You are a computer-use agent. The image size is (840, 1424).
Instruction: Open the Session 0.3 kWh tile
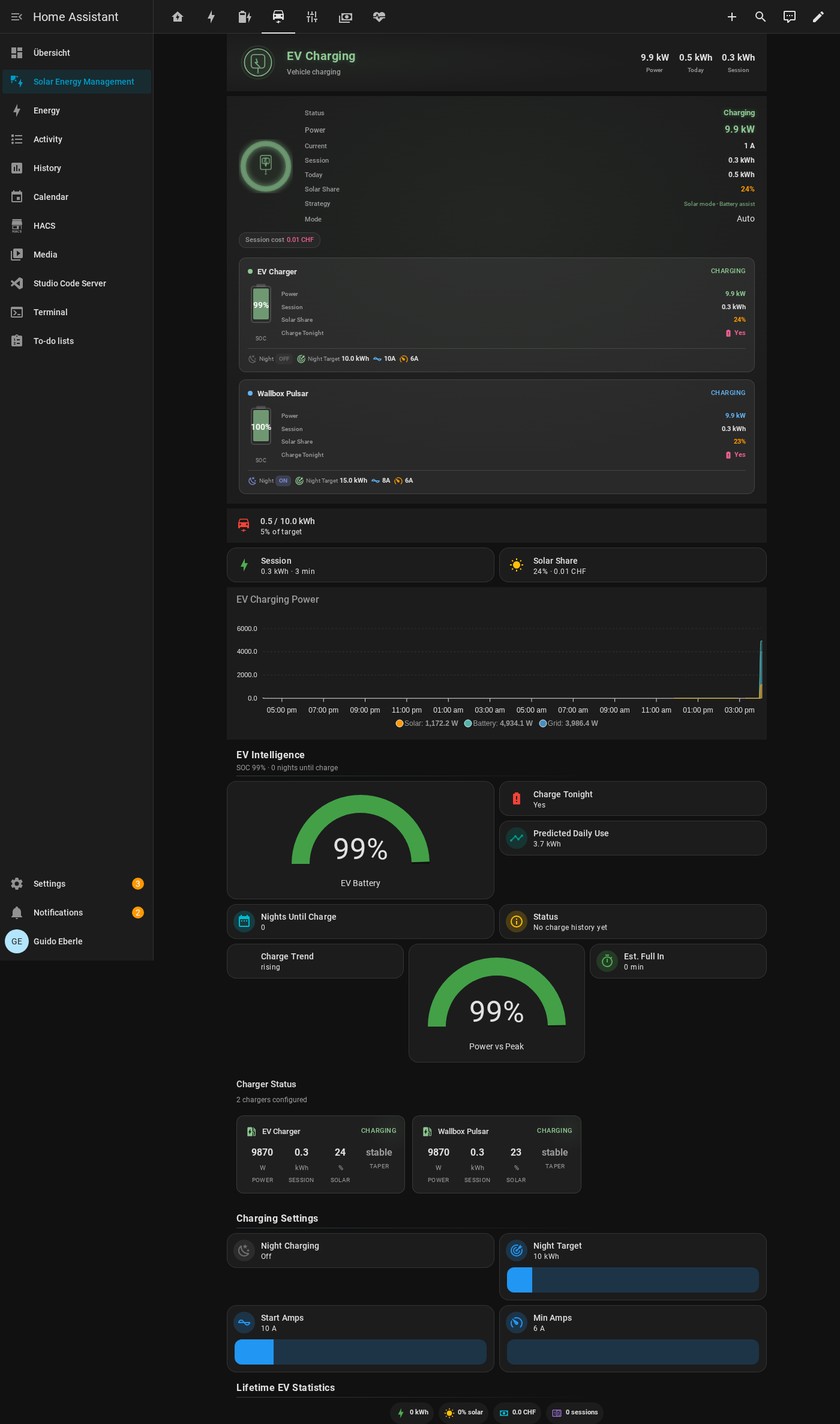click(361, 565)
